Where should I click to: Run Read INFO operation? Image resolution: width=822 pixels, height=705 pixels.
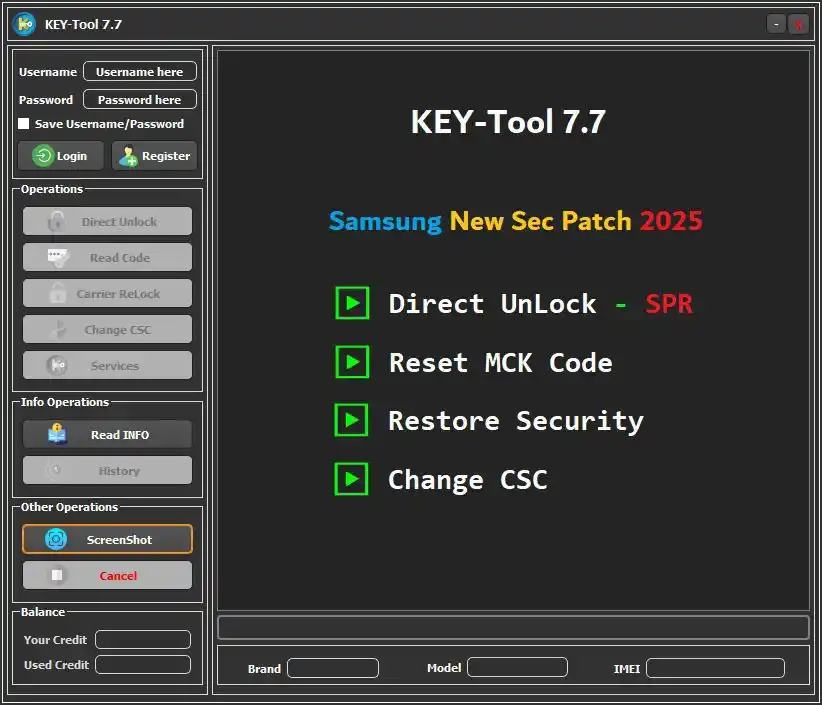pos(107,435)
